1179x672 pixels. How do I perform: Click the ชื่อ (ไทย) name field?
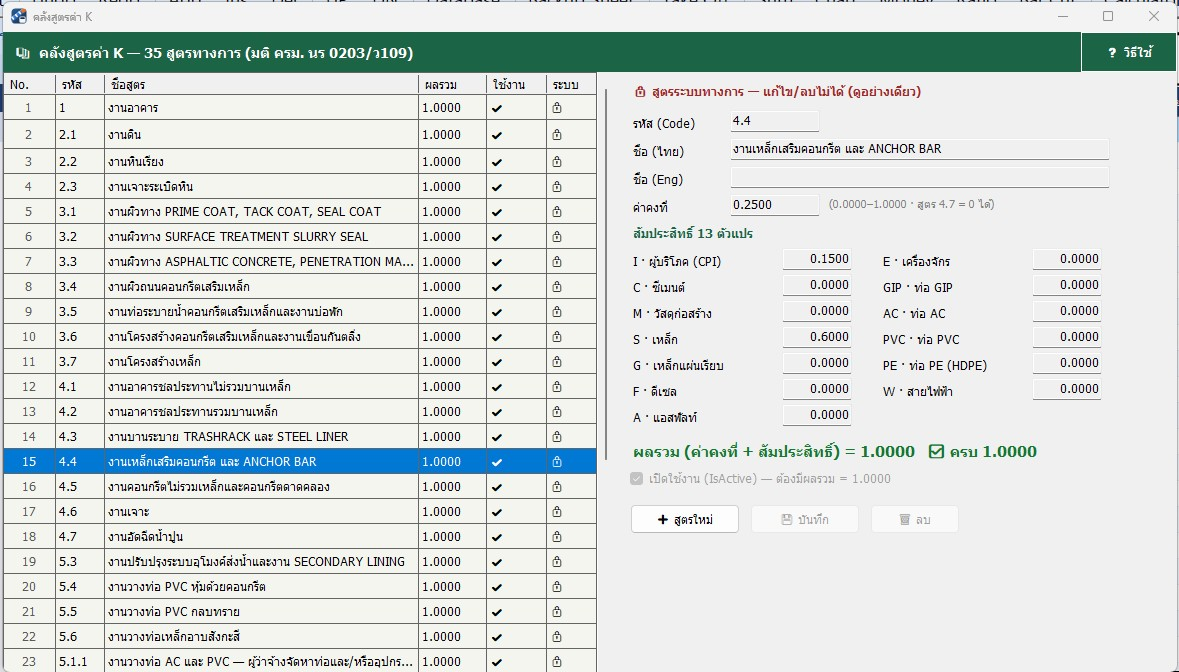pyautogui.click(x=920, y=149)
